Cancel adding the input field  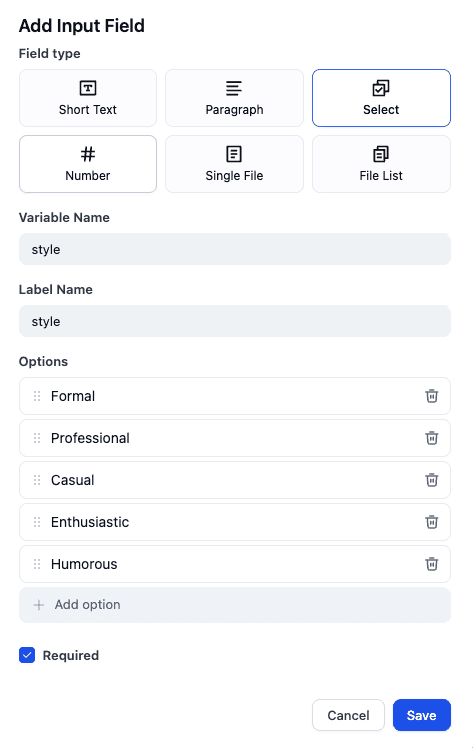[348, 715]
